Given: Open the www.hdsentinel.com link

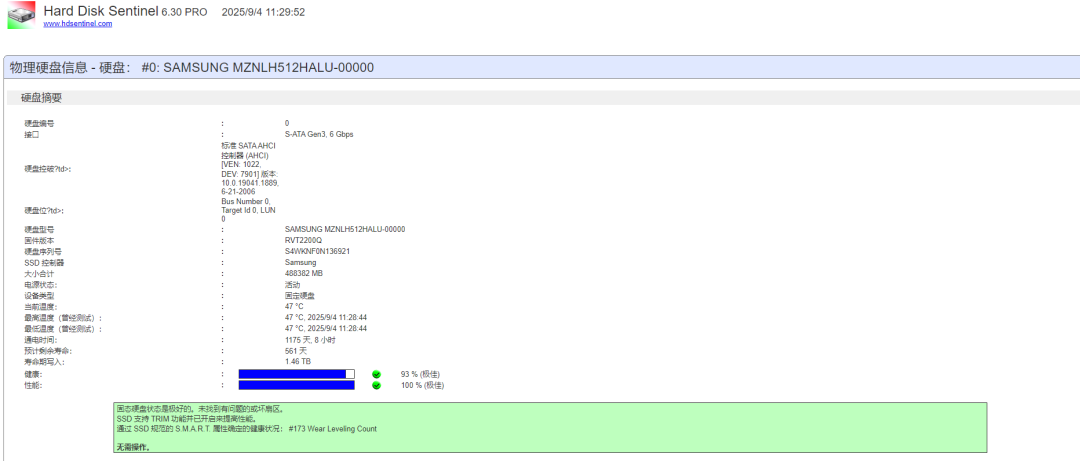Looking at the screenshot, I should 78,23.
